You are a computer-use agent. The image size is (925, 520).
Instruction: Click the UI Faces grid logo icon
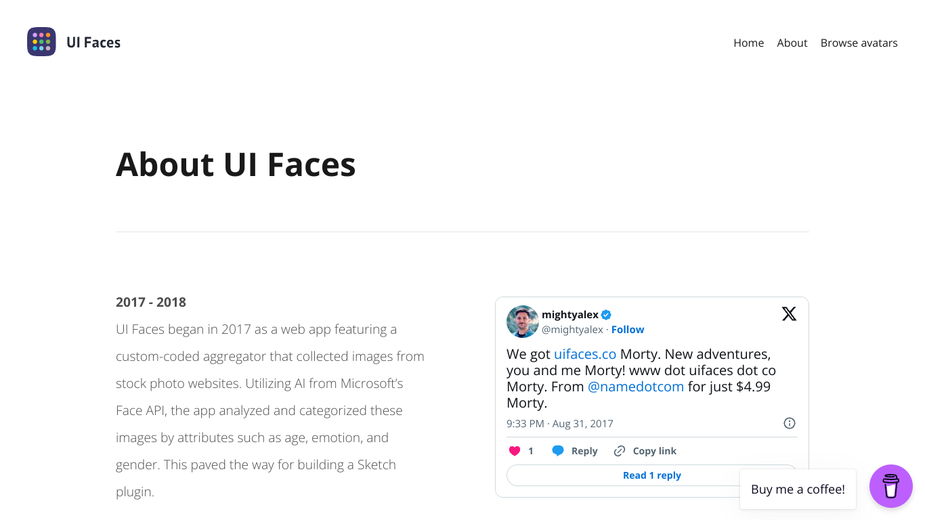[41, 42]
